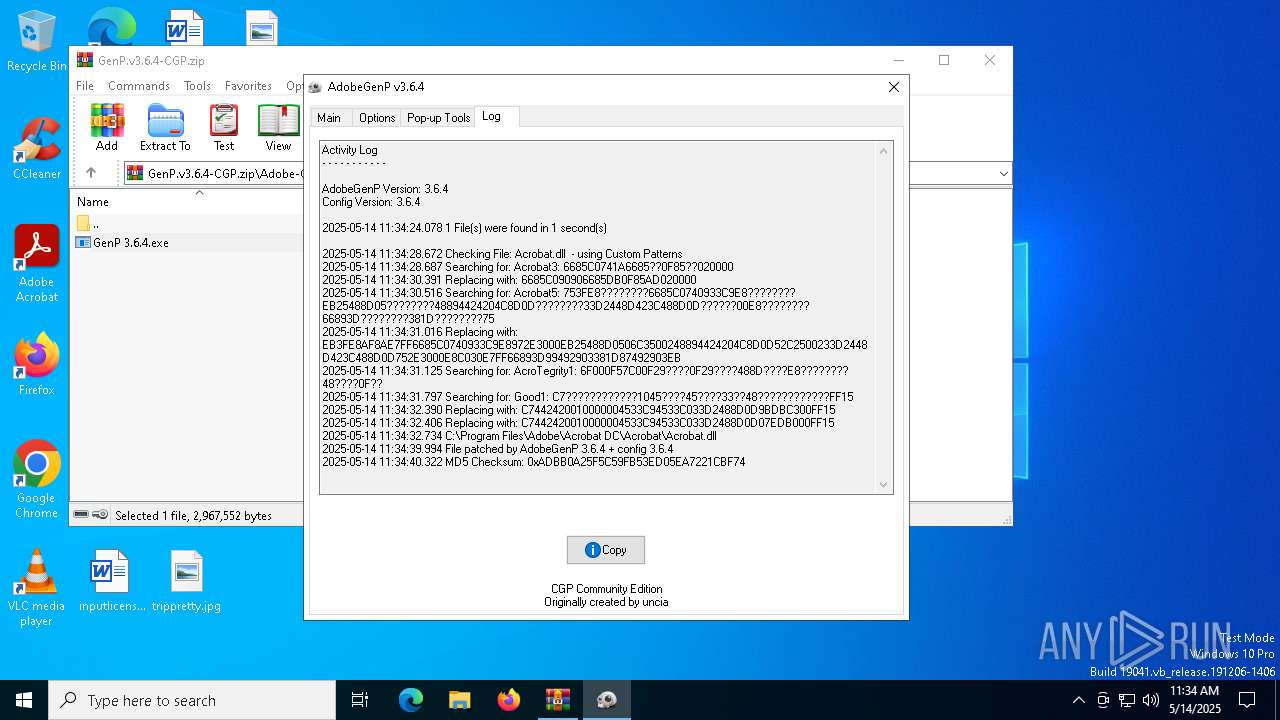The image size is (1280, 720).
Task: Switch to AdobeGenP taskbar icon
Action: coord(606,700)
